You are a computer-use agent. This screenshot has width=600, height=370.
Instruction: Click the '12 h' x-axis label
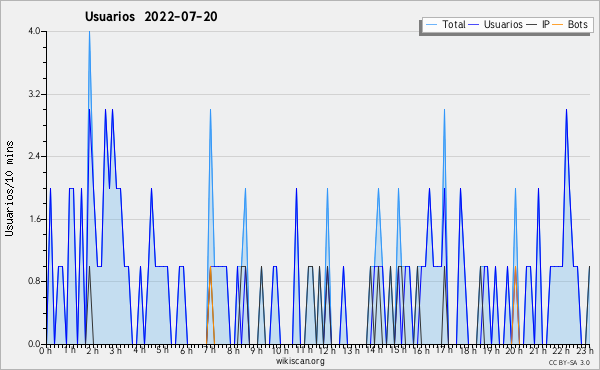(x=327, y=350)
